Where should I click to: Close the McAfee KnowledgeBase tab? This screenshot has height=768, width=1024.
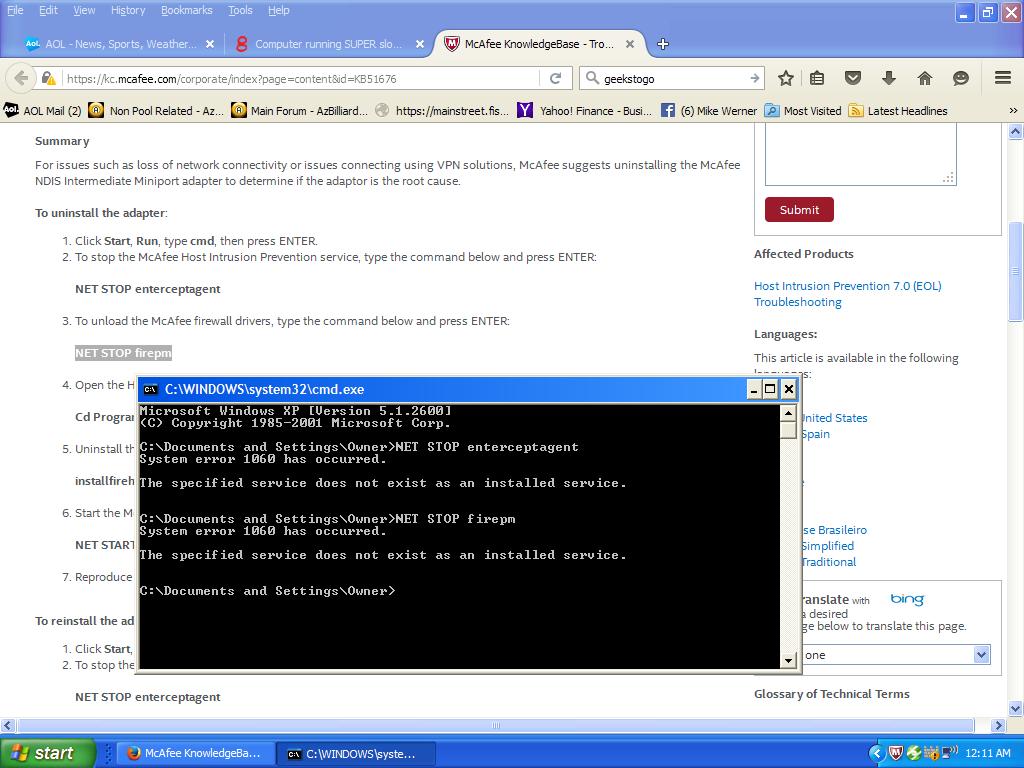tap(630, 44)
